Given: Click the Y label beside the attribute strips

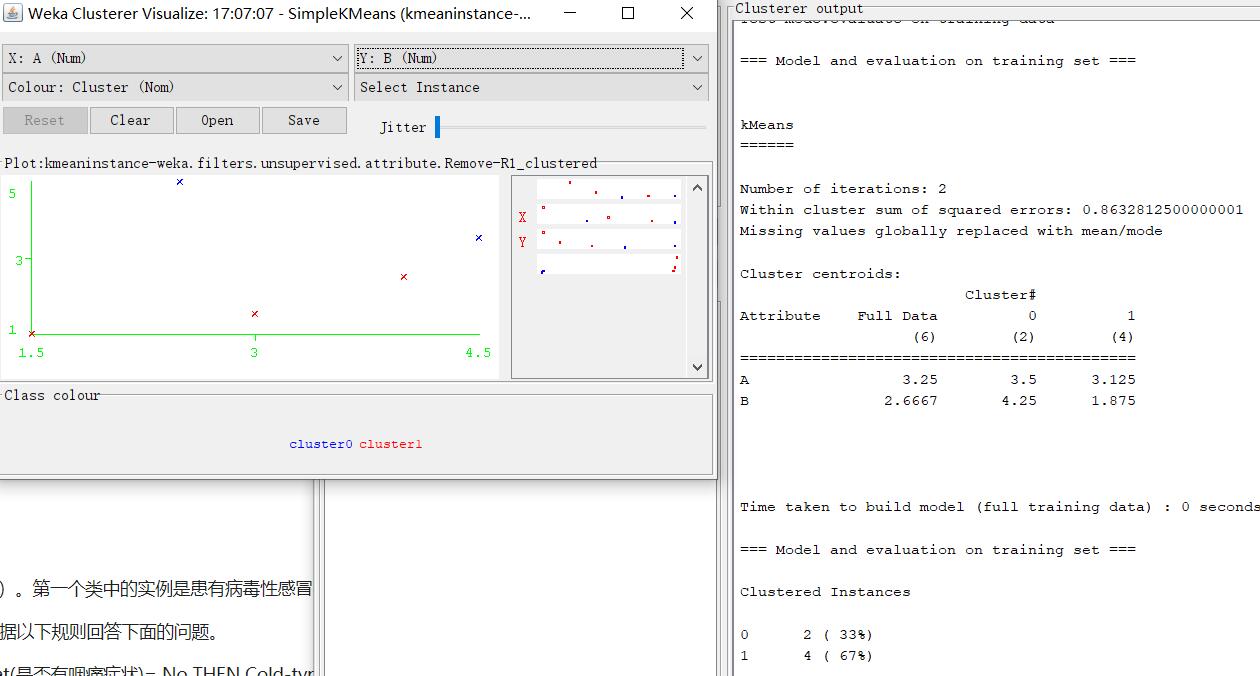Looking at the screenshot, I should coord(521,239).
